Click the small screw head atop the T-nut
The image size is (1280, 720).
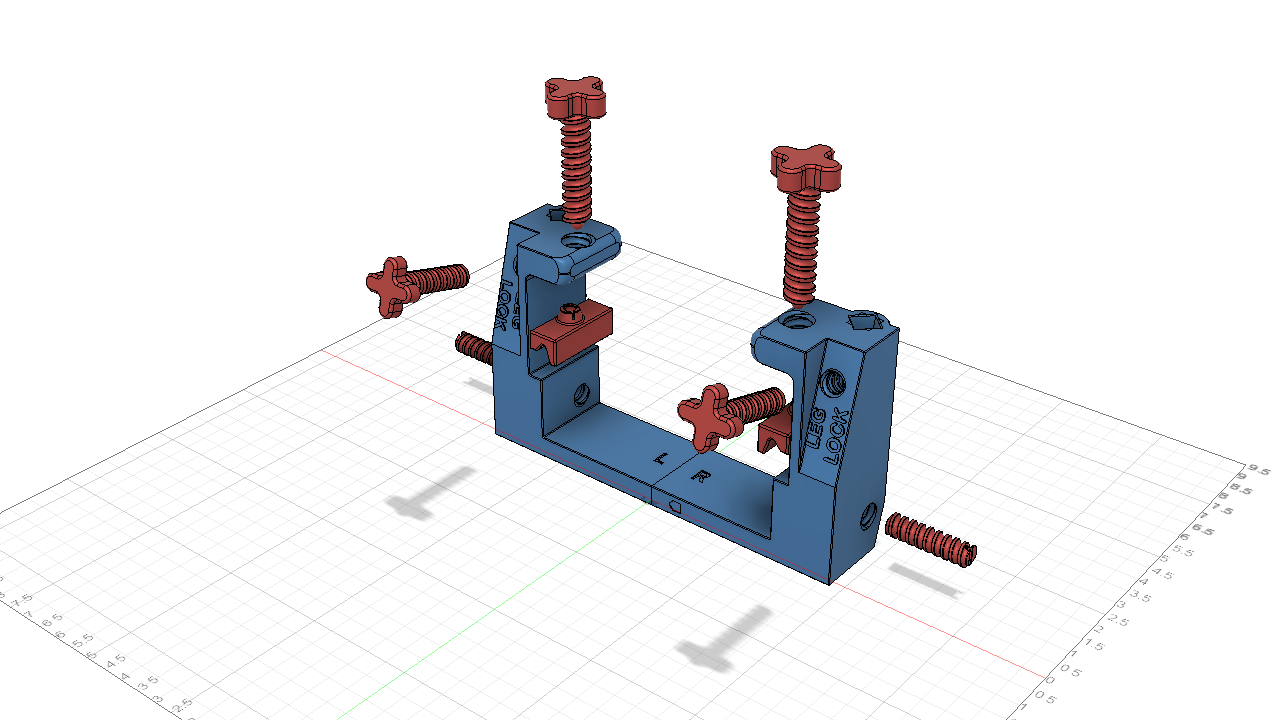(570, 311)
